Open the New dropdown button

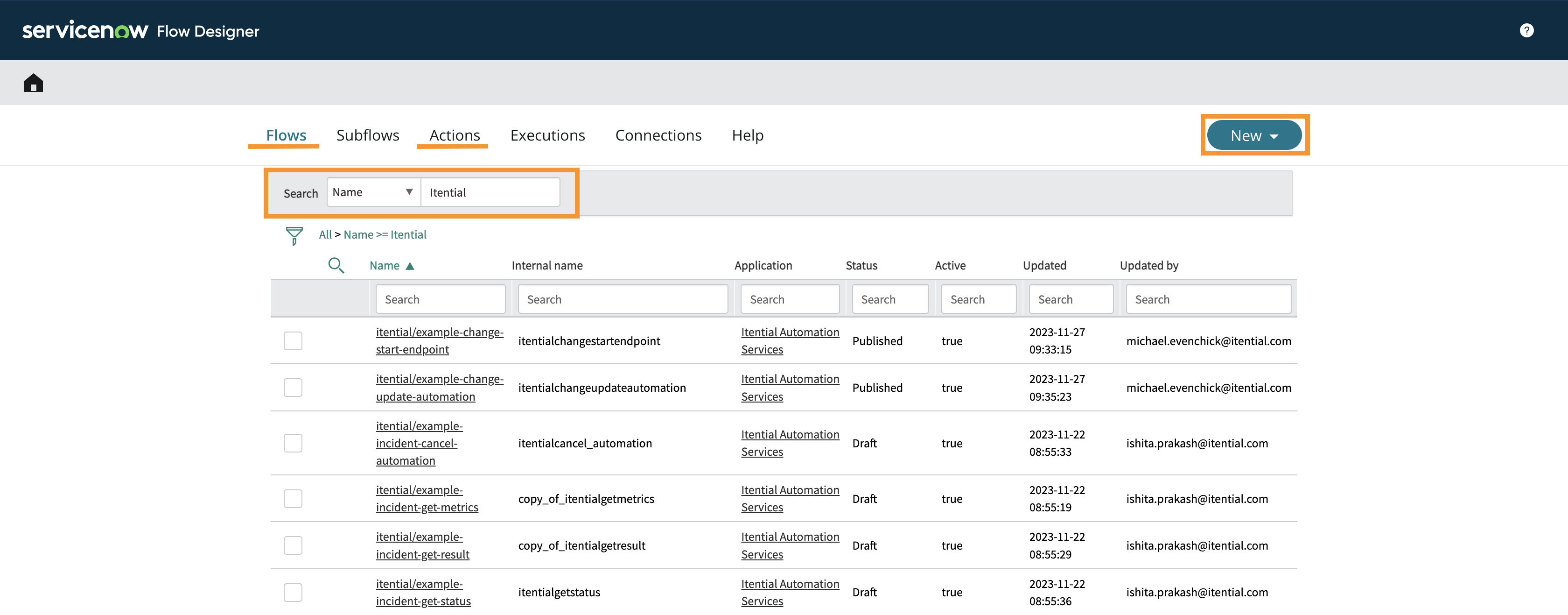[1254, 135]
